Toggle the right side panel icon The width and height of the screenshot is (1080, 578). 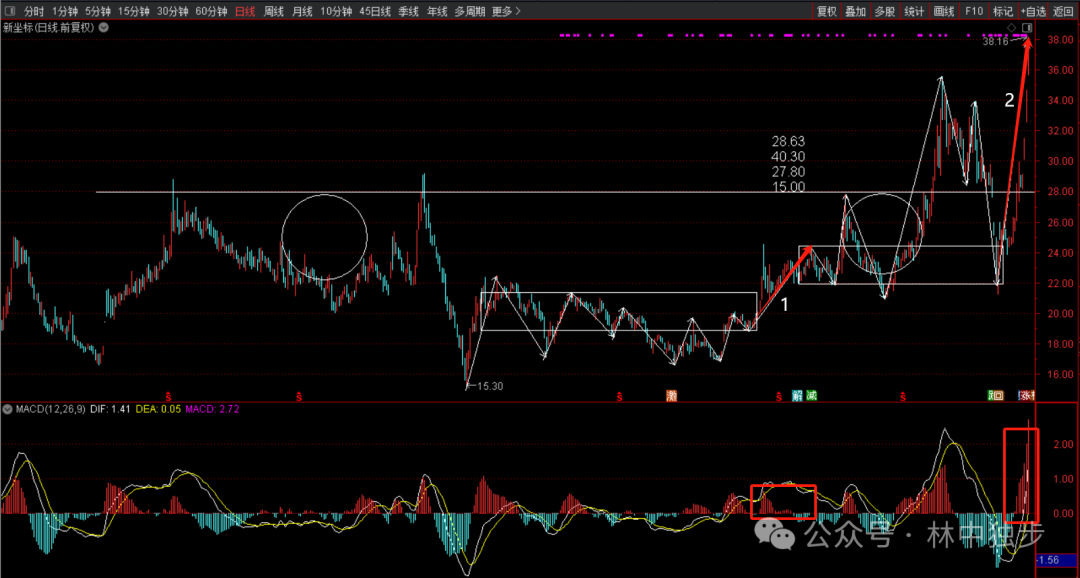[x=1026, y=27]
